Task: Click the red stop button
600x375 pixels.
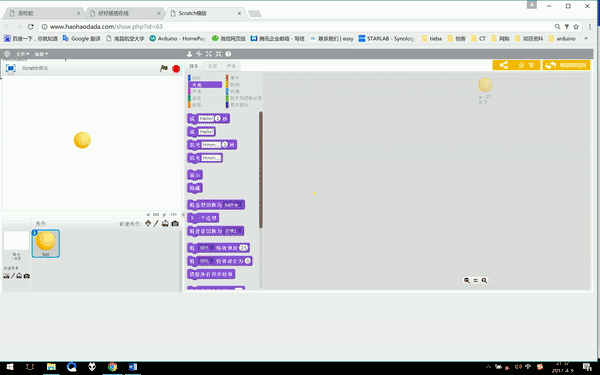Action: 176,69
